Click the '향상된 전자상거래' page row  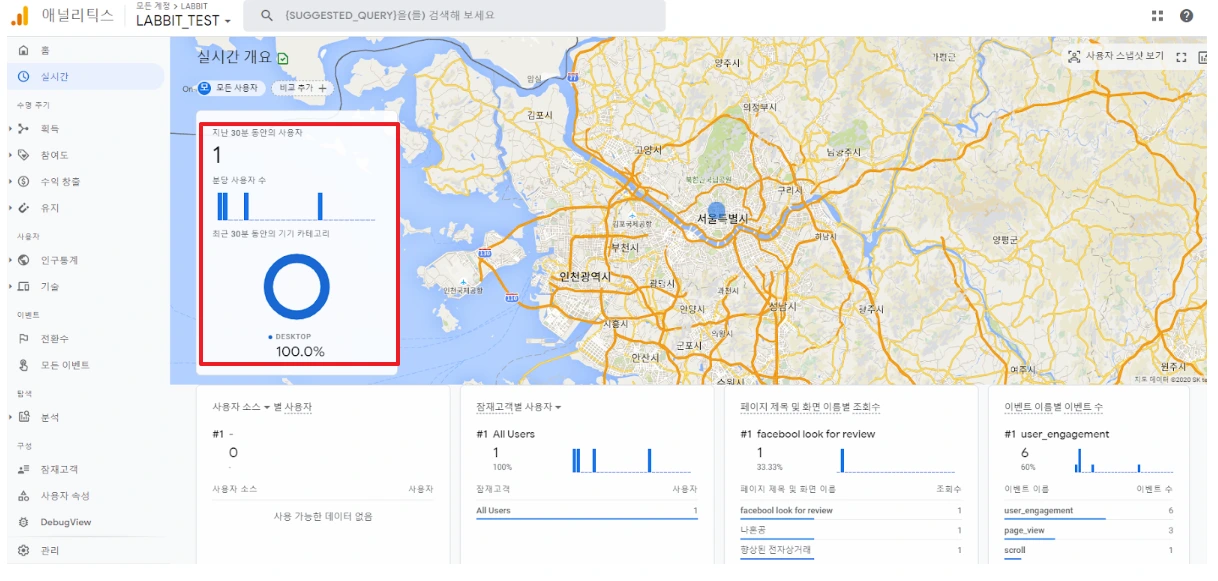point(851,551)
